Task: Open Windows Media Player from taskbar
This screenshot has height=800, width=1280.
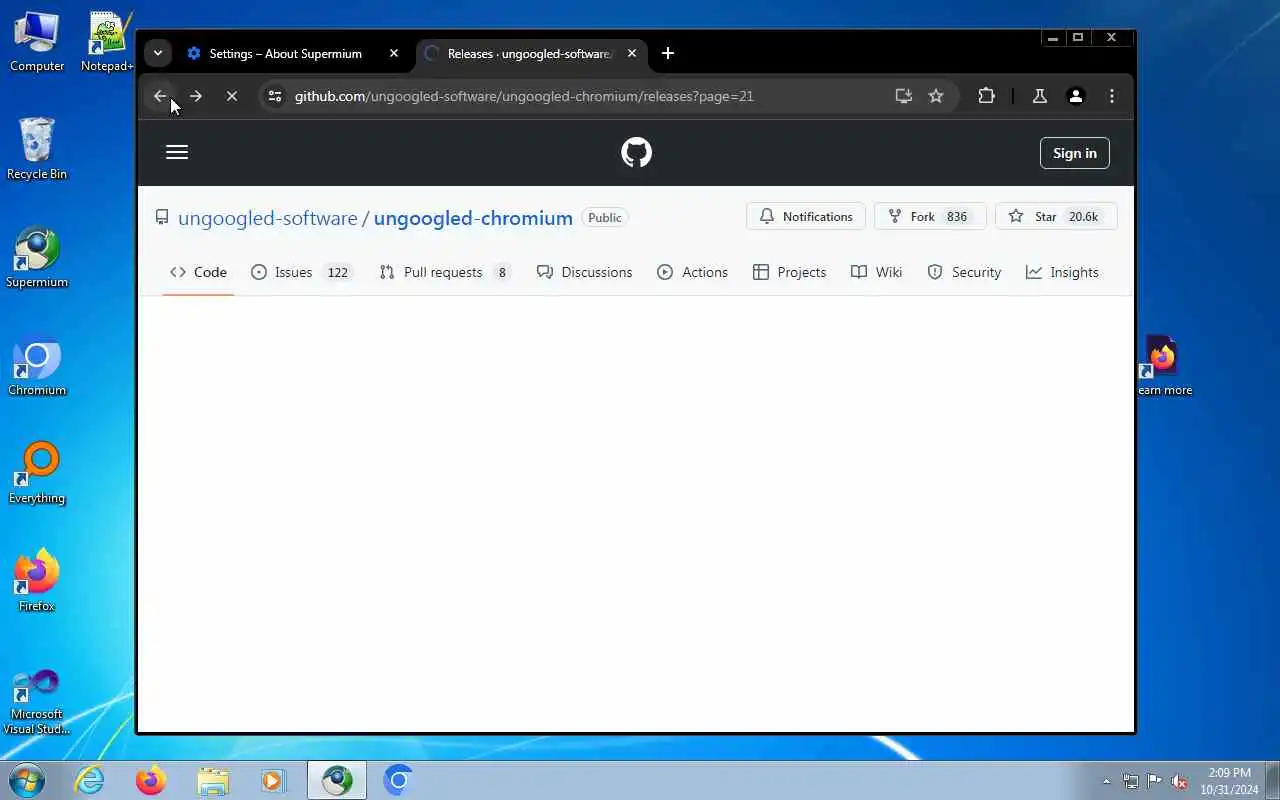Action: point(274,780)
